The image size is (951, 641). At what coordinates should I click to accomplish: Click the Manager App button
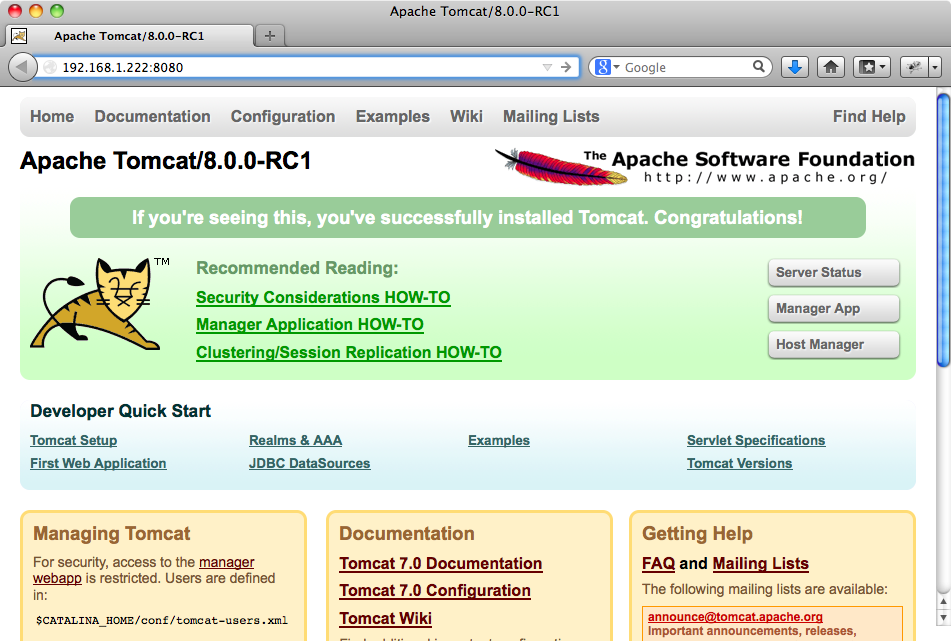(833, 308)
